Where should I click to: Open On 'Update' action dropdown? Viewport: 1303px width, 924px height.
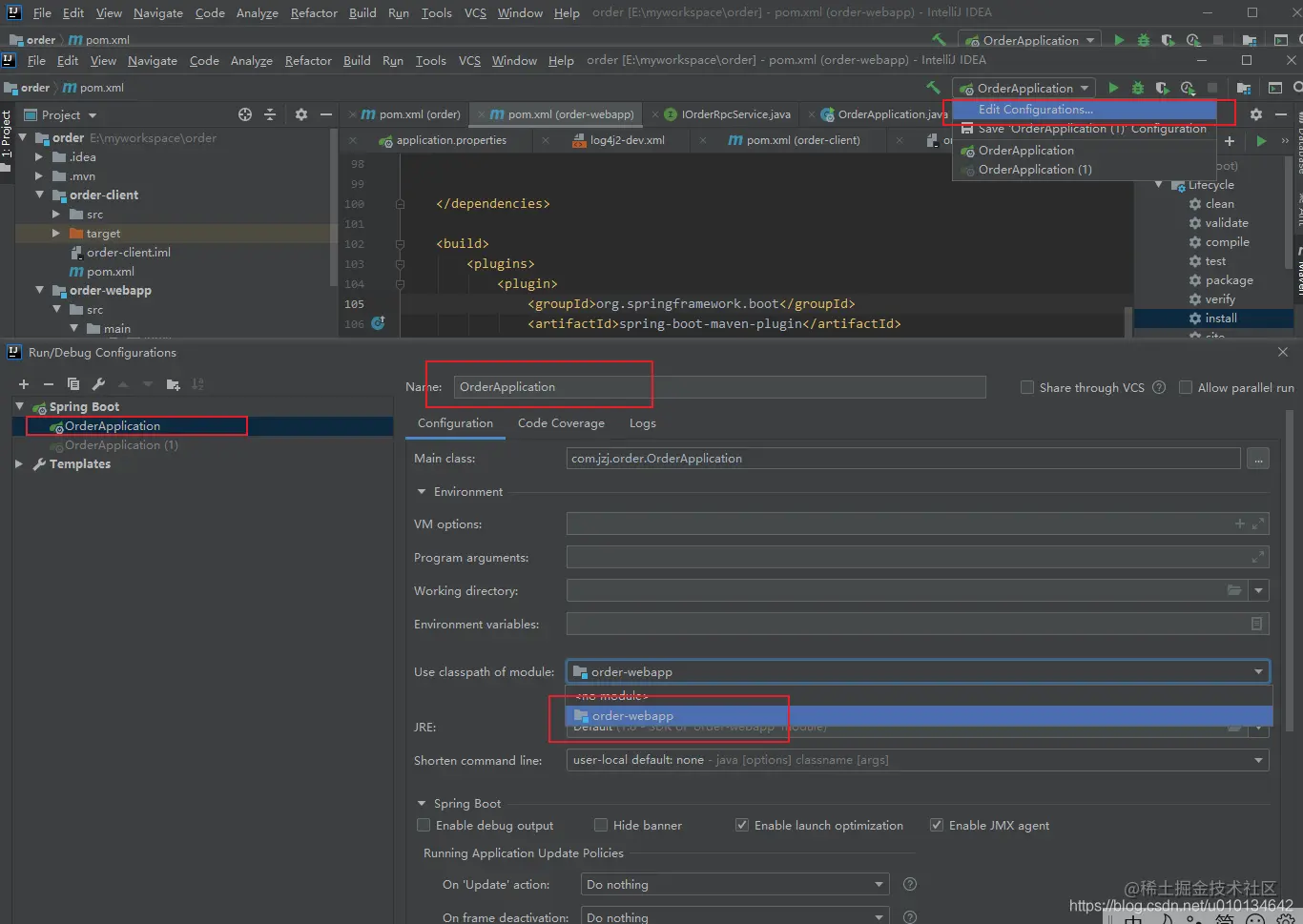[x=734, y=884]
